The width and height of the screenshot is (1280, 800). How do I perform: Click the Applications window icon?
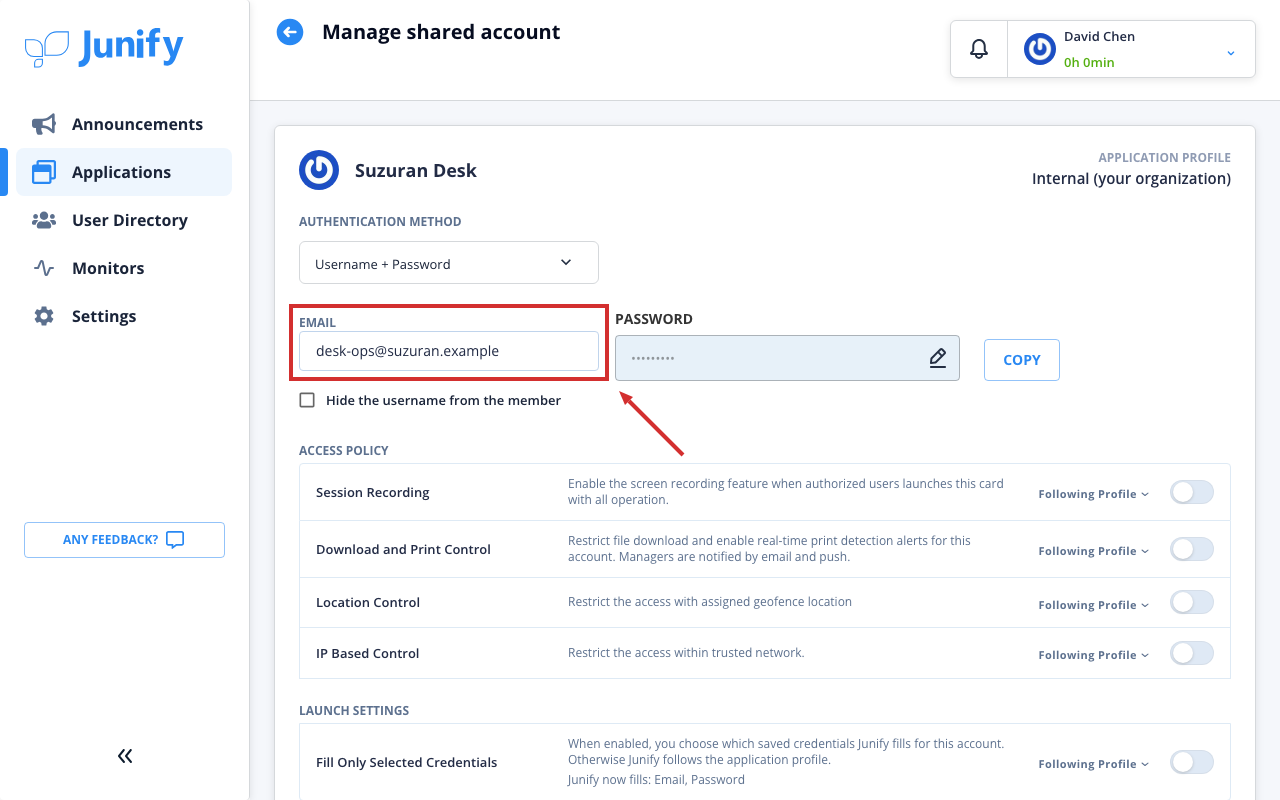pyautogui.click(x=44, y=172)
